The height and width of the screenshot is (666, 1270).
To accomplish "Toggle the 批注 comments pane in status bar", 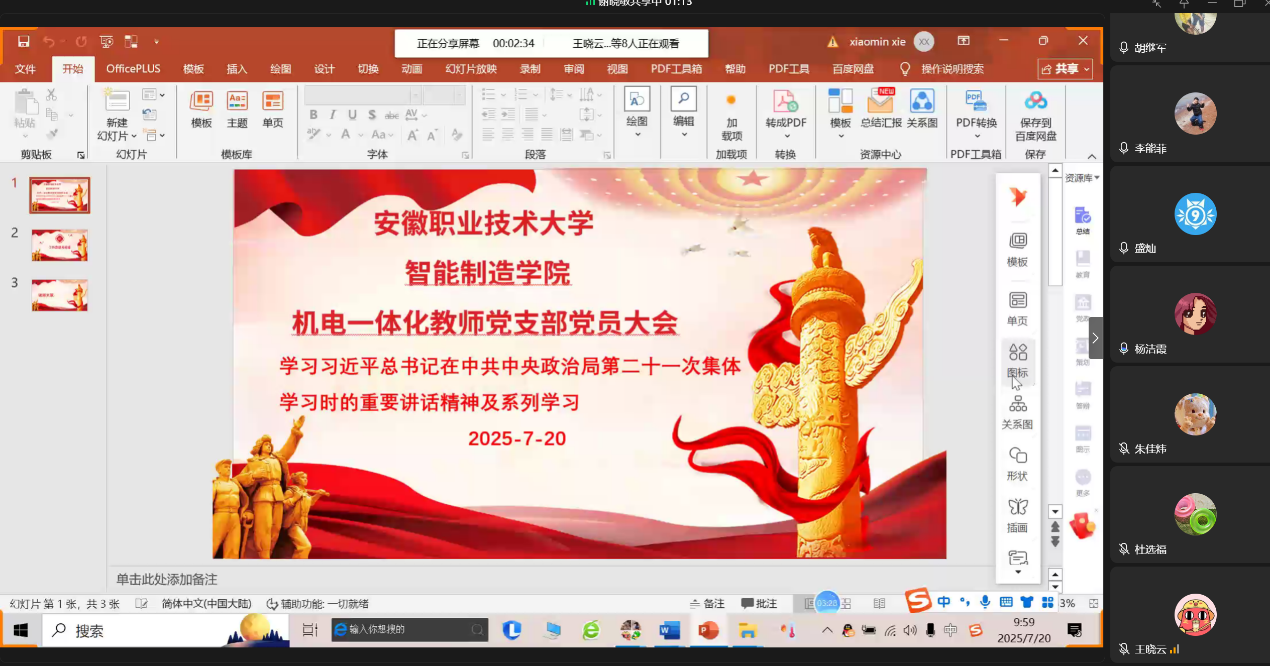I will (x=759, y=604).
